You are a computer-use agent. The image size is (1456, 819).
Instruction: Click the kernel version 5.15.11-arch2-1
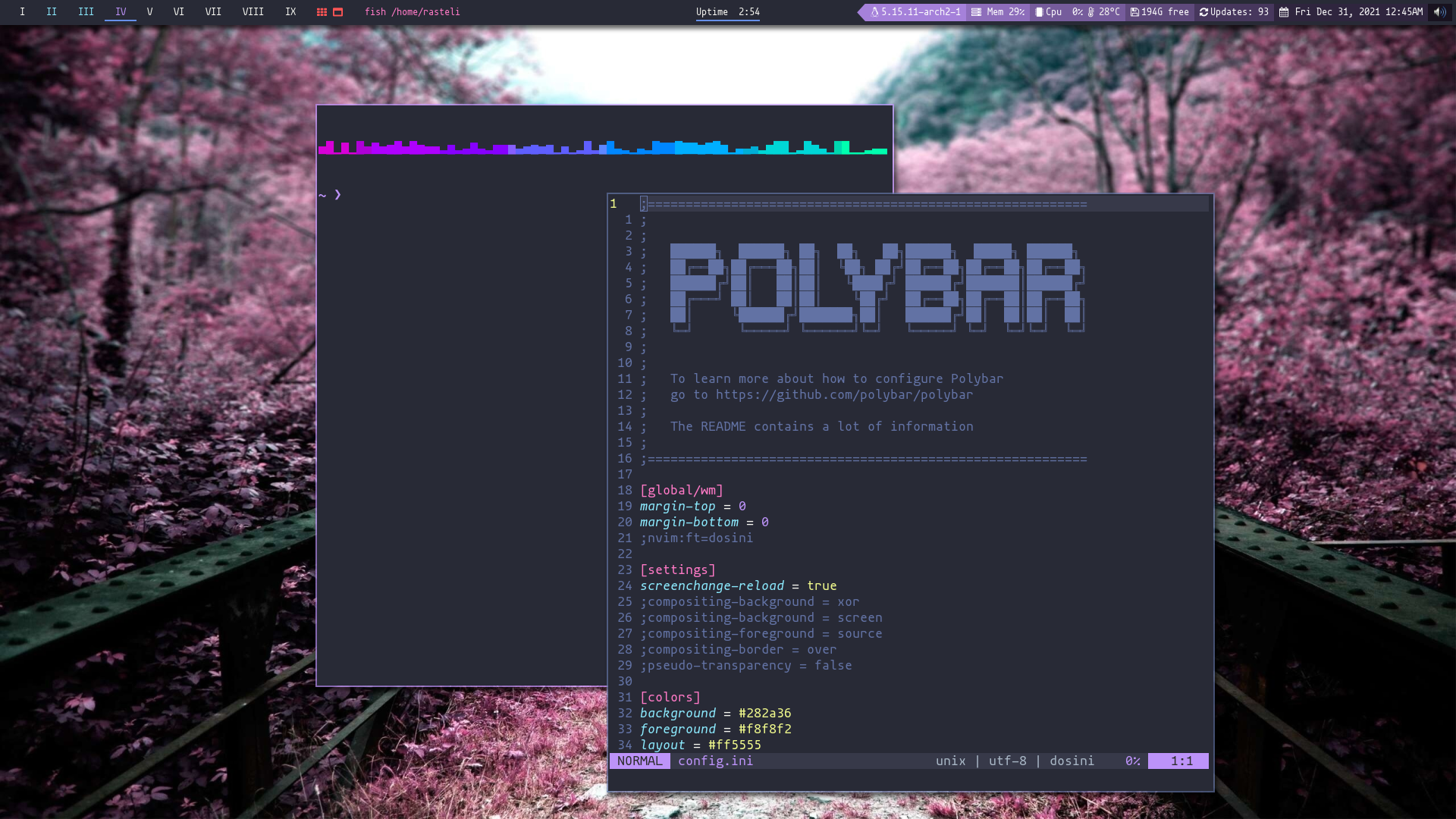(x=921, y=12)
